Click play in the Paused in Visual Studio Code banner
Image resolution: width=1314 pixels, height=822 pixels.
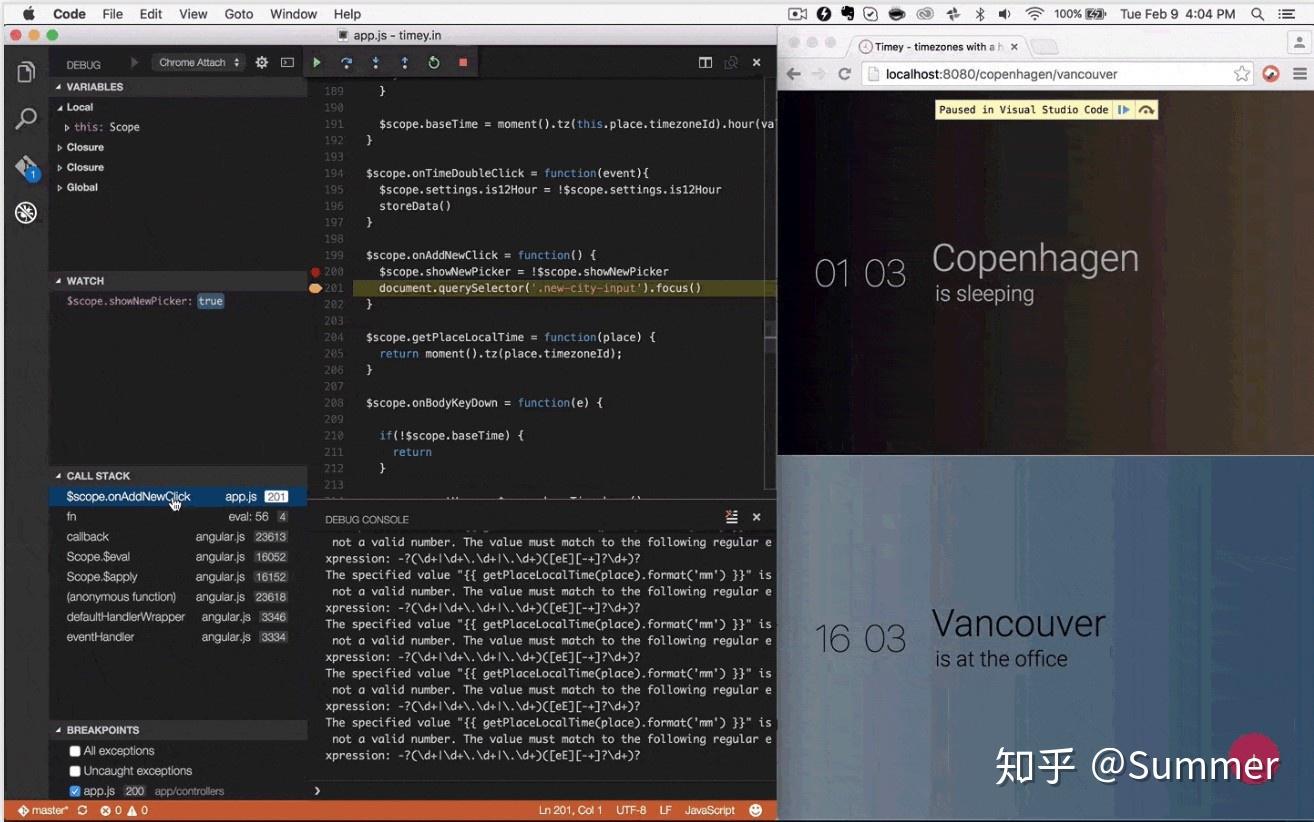click(1124, 109)
